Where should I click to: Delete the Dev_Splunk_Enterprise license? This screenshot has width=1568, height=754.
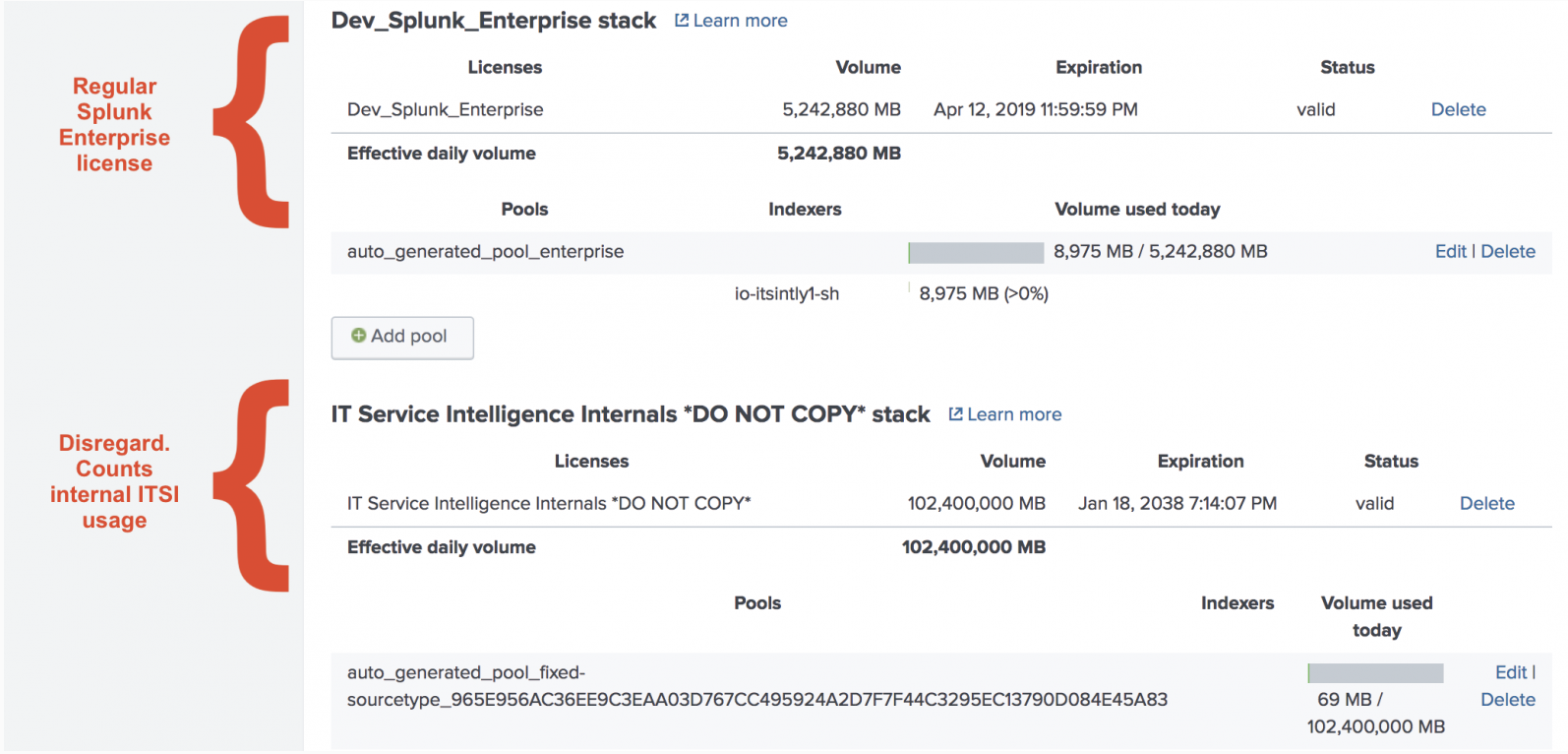(x=1458, y=109)
